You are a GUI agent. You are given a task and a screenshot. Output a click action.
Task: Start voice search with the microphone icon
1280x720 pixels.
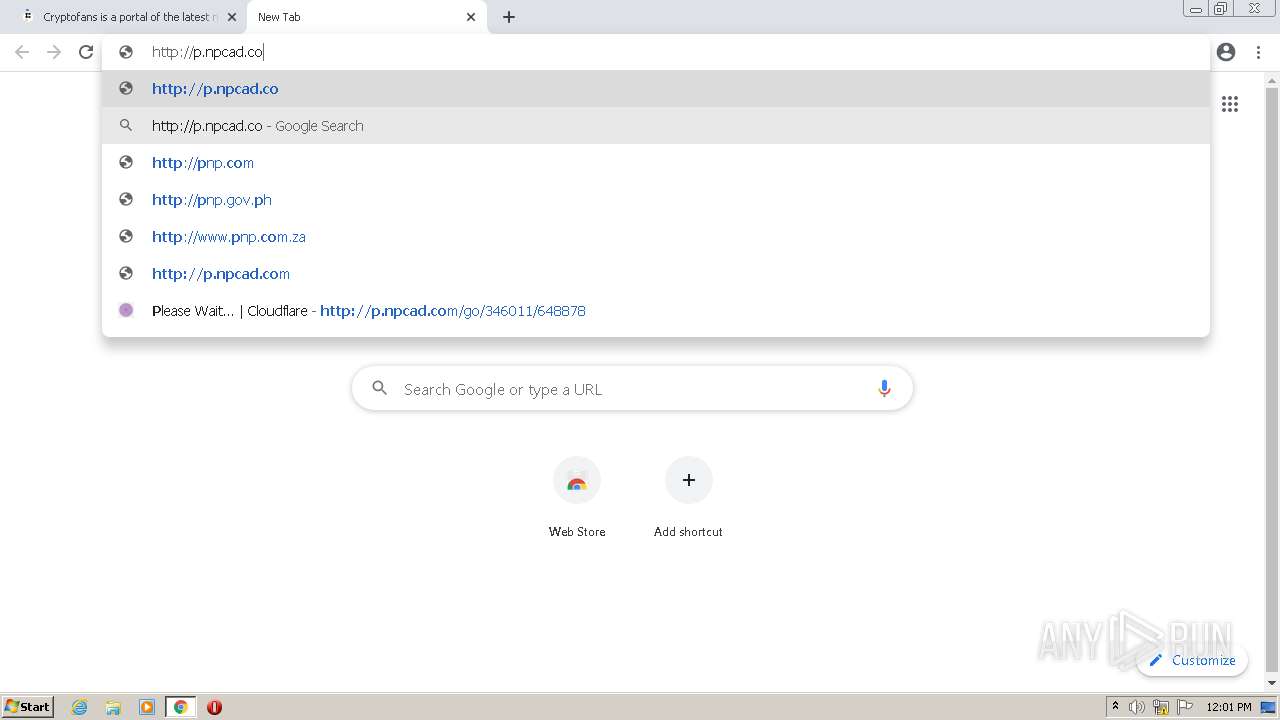(x=884, y=389)
